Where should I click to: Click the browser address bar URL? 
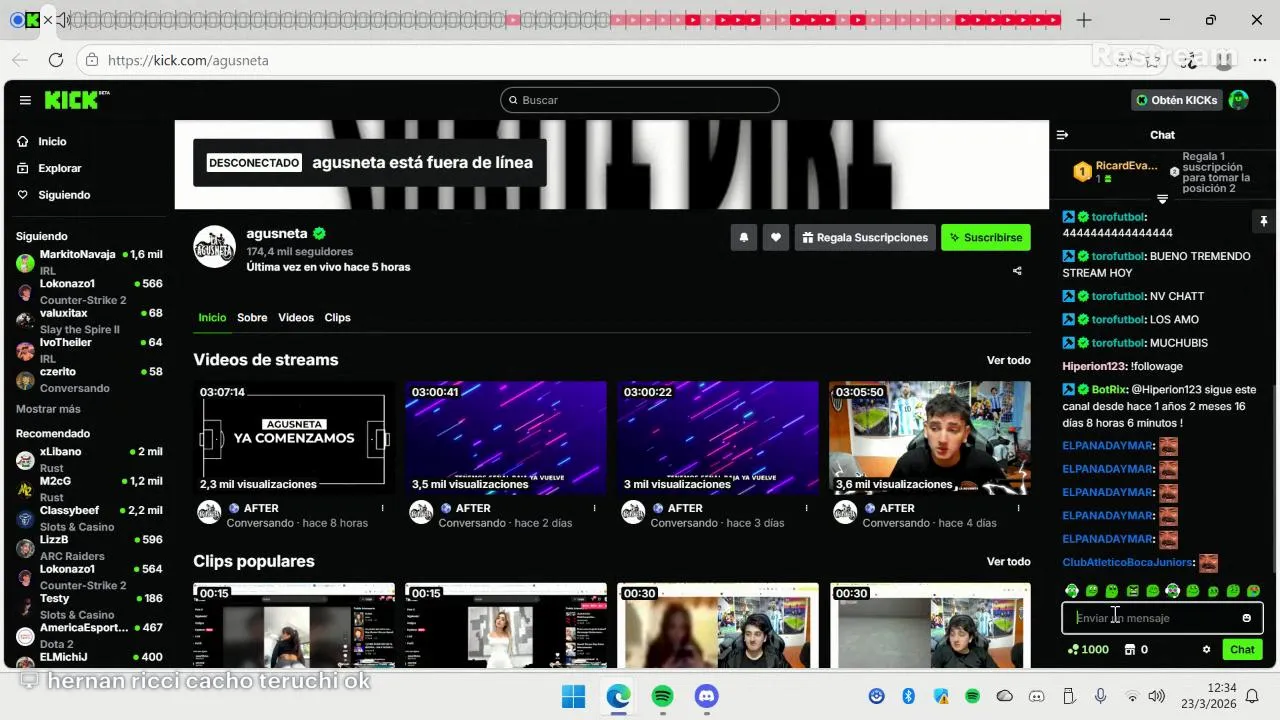coord(188,60)
